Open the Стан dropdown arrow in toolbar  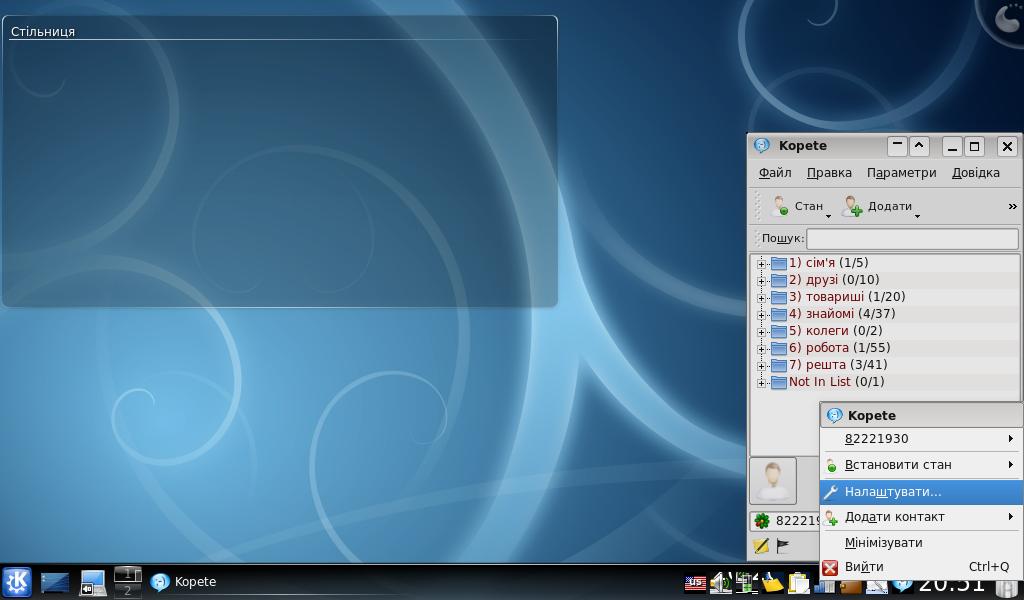click(x=828, y=216)
